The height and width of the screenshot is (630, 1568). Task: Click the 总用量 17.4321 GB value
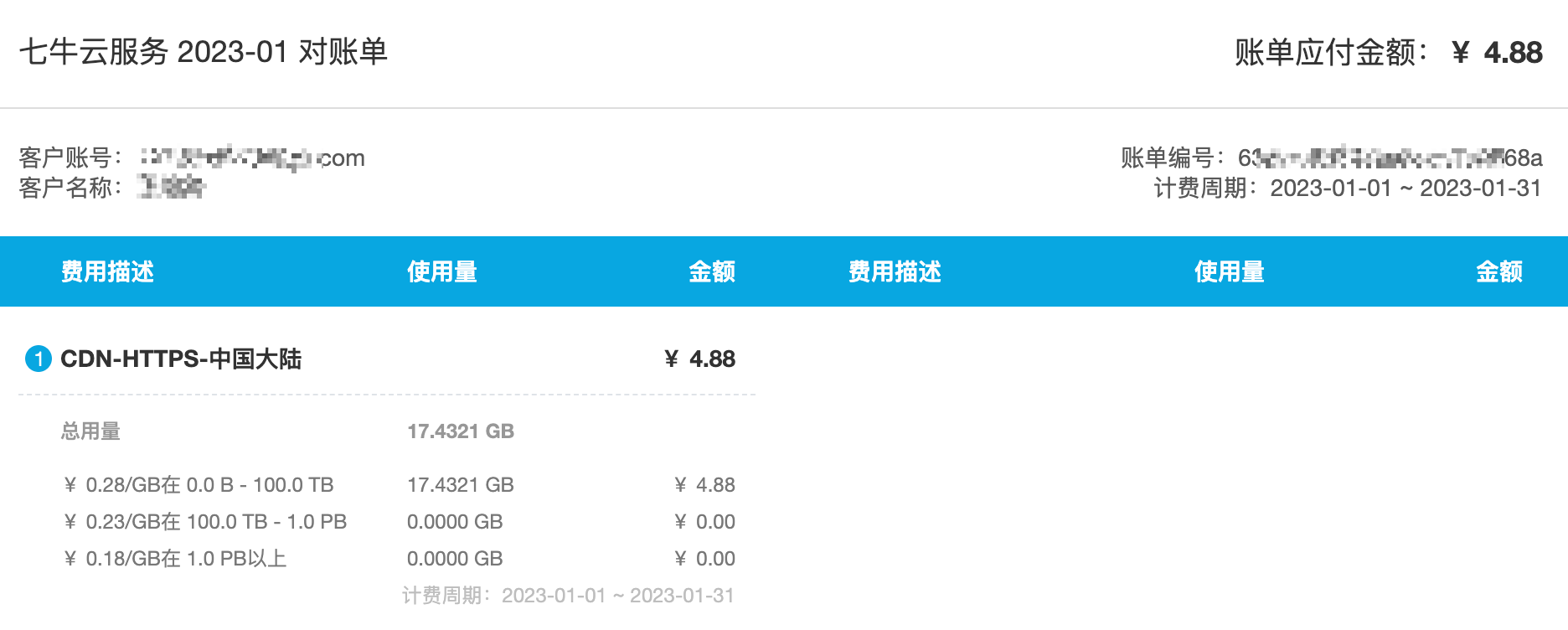[461, 431]
